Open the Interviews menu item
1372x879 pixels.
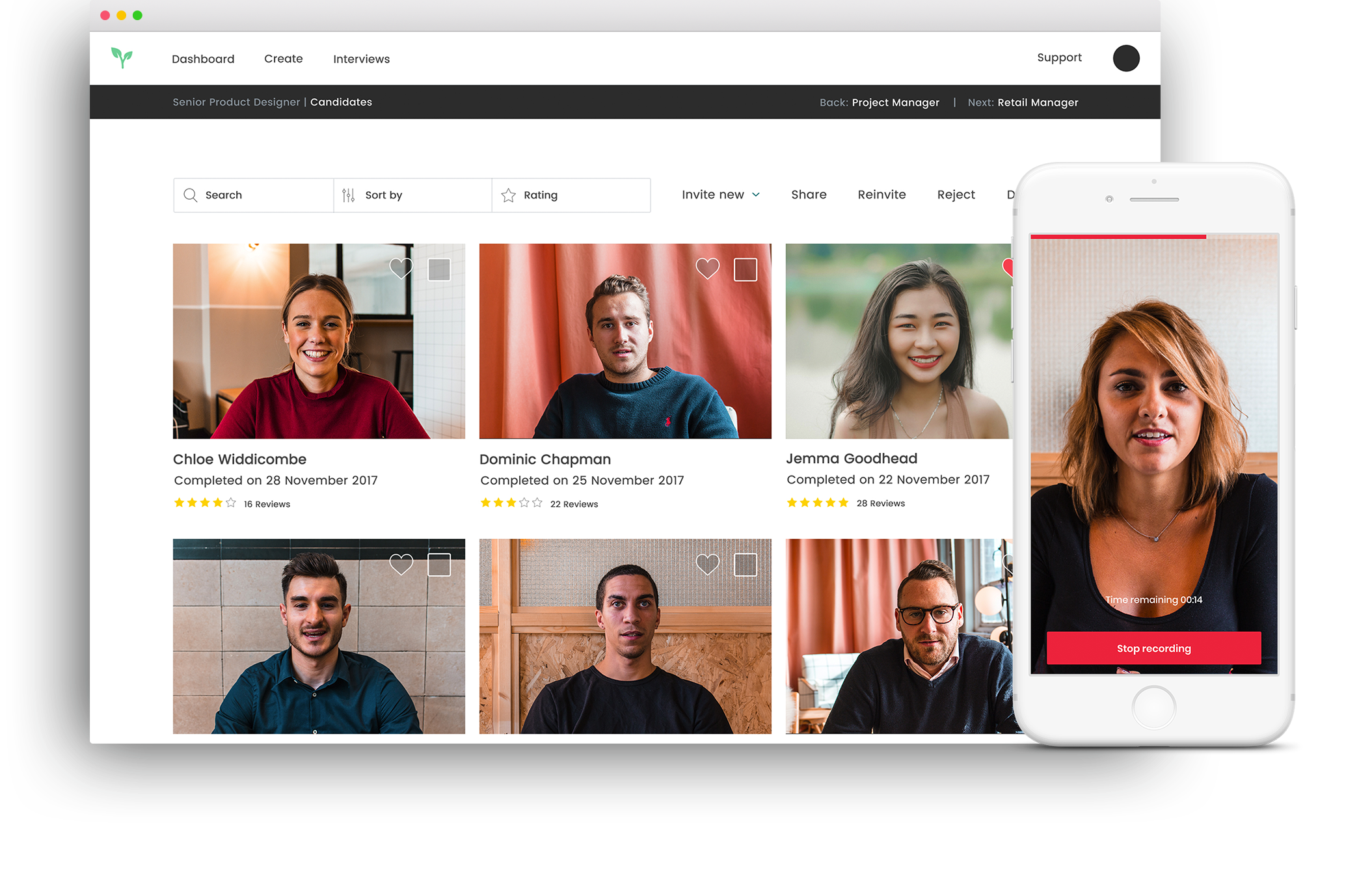tap(361, 59)
